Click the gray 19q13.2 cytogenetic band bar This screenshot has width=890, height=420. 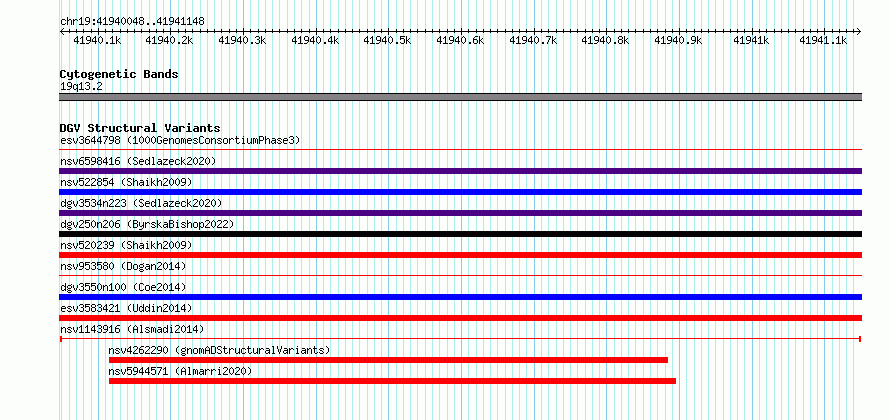click(460, 97)
